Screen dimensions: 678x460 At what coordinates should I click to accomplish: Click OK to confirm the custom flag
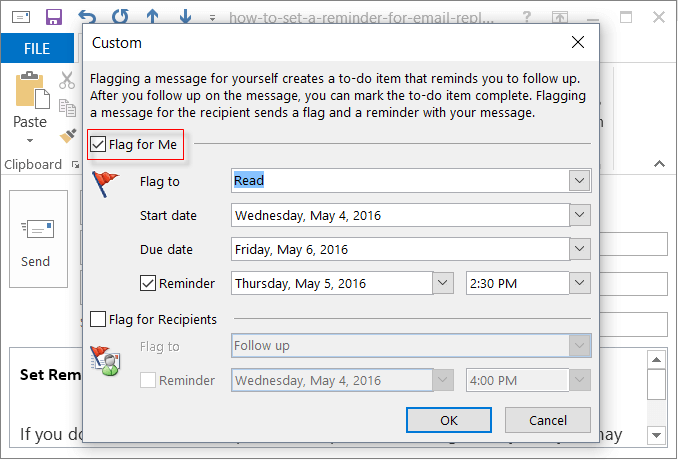(x=449, y=420)
